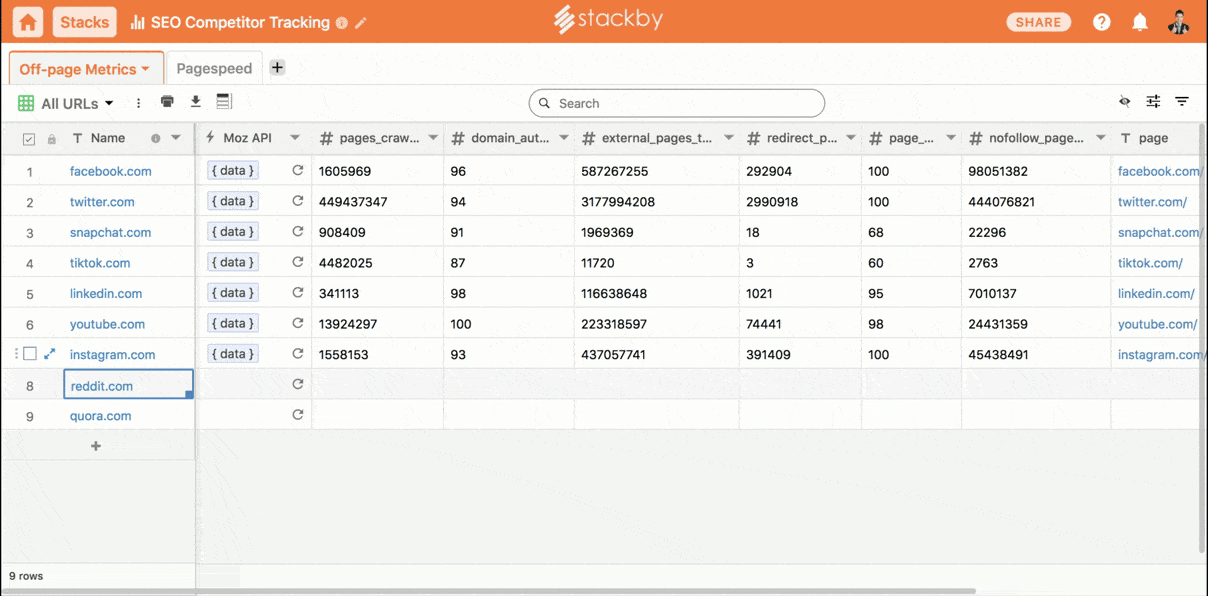Open the sort filter lines icon

pos(1182,102)
